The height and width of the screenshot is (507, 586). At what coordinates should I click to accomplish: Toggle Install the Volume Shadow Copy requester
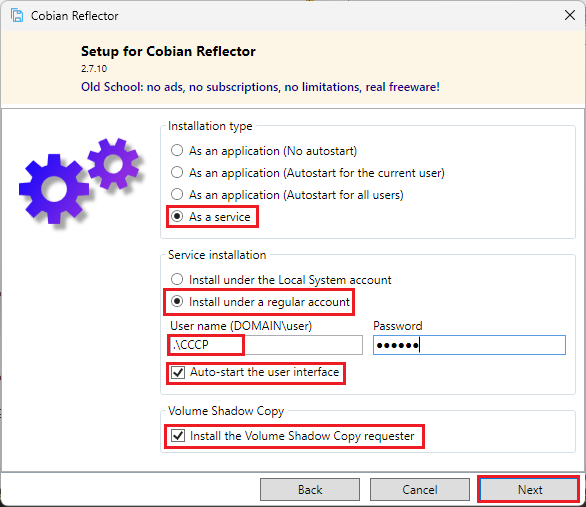(178, 436)
